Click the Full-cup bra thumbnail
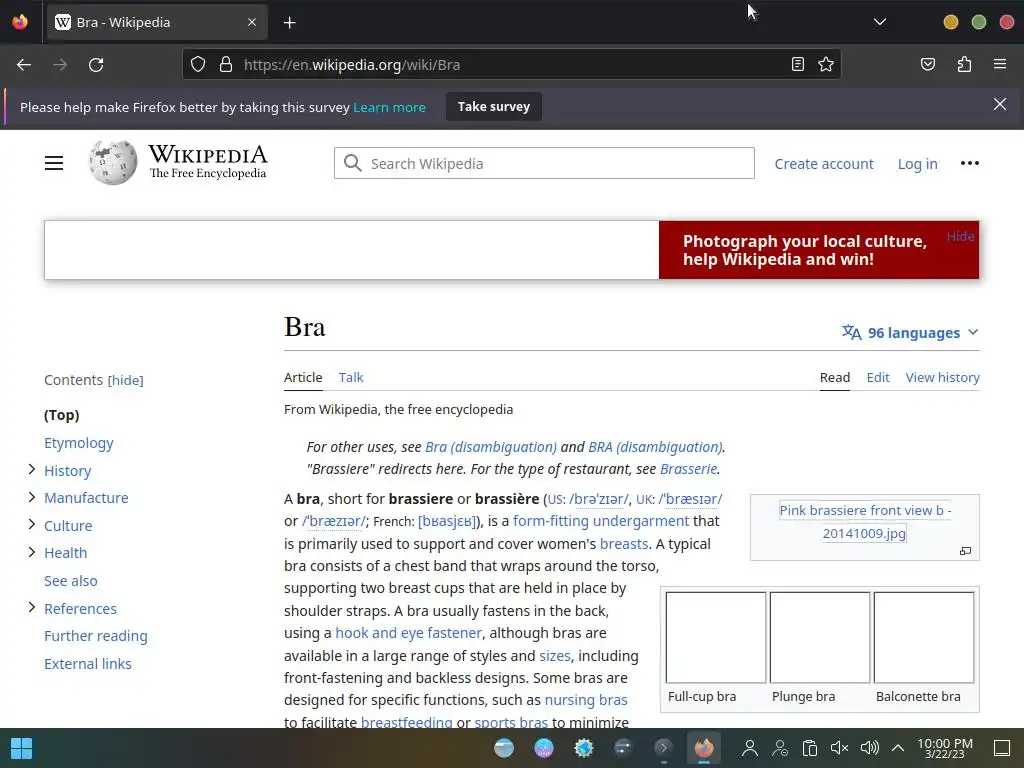This screenshot has width=1024, height=768. coord(716,637)
